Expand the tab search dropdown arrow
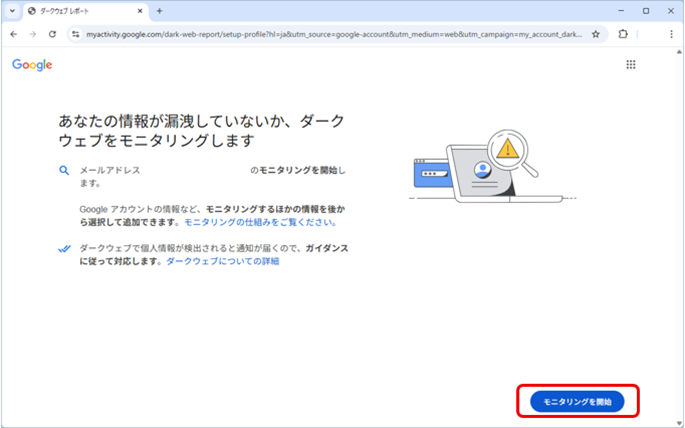This screenshot has height=428, width=685. [11, 10]
